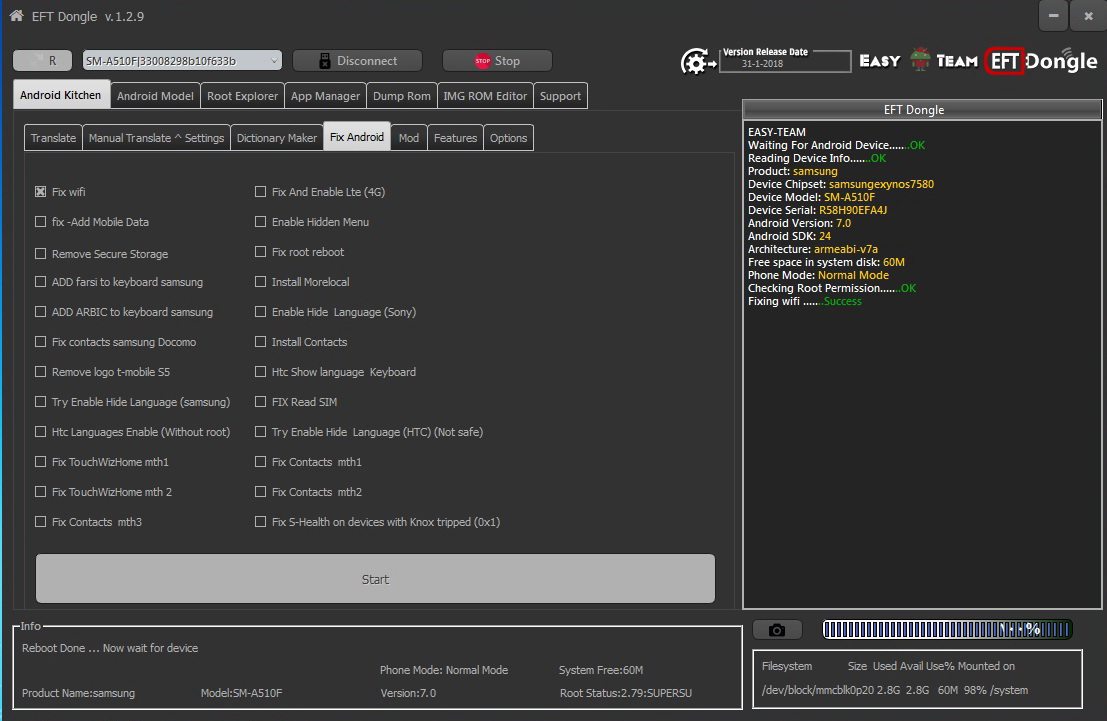
Task: Click 'Root Status:2.79:SUPERSU' in Info panel
Action: click(626, 693)
